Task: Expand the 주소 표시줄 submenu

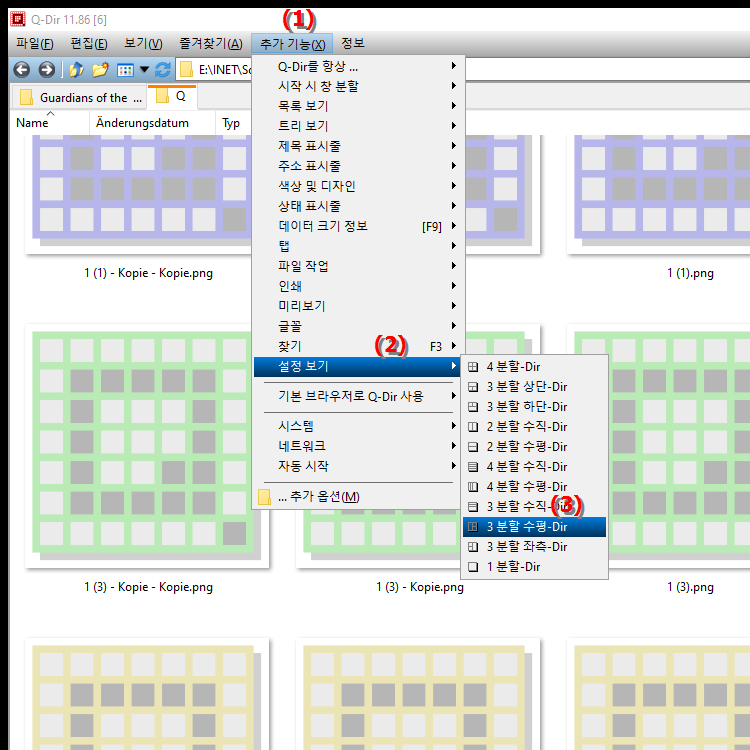Action: point(358,166)
